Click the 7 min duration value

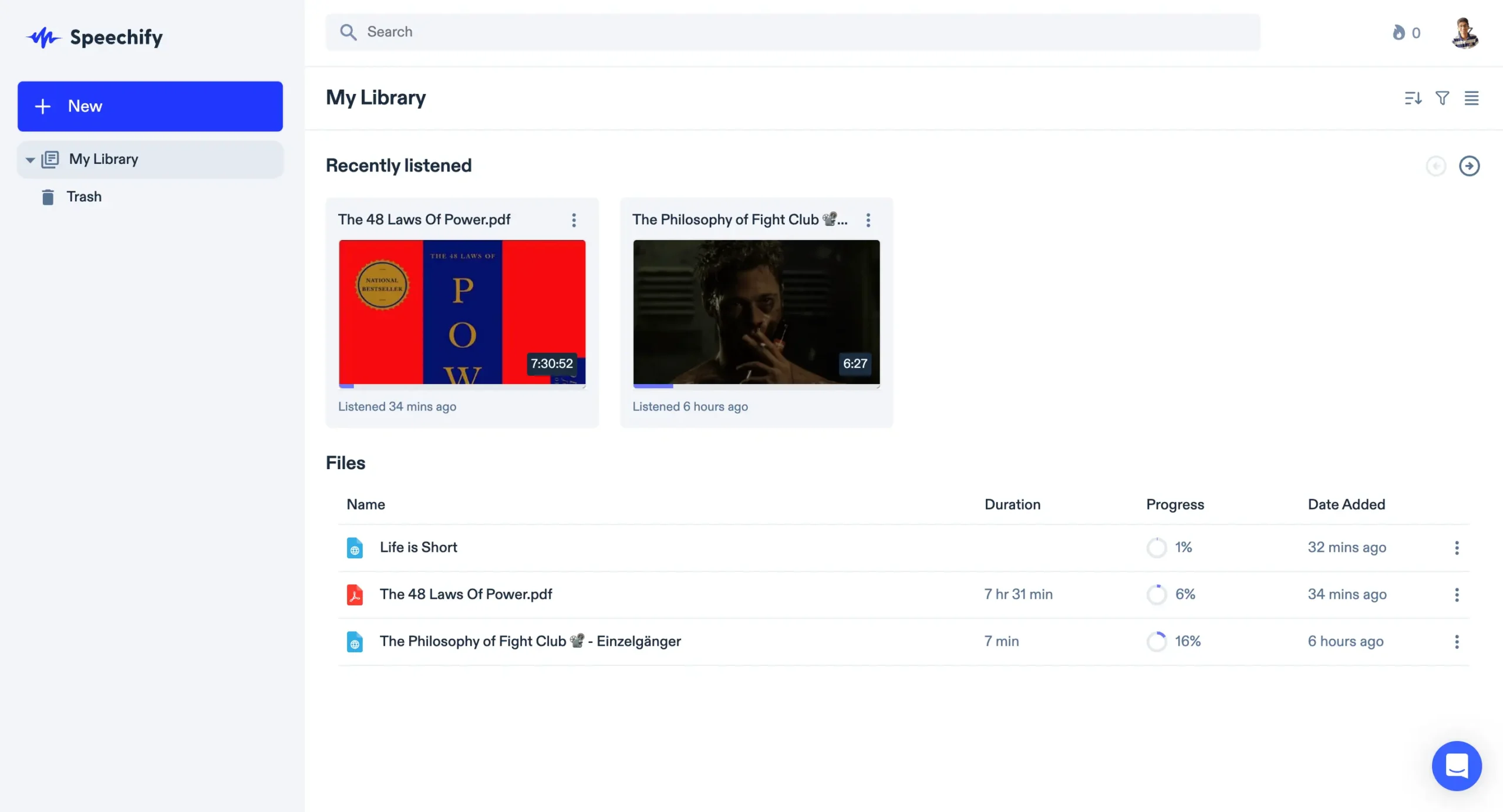1002,641
